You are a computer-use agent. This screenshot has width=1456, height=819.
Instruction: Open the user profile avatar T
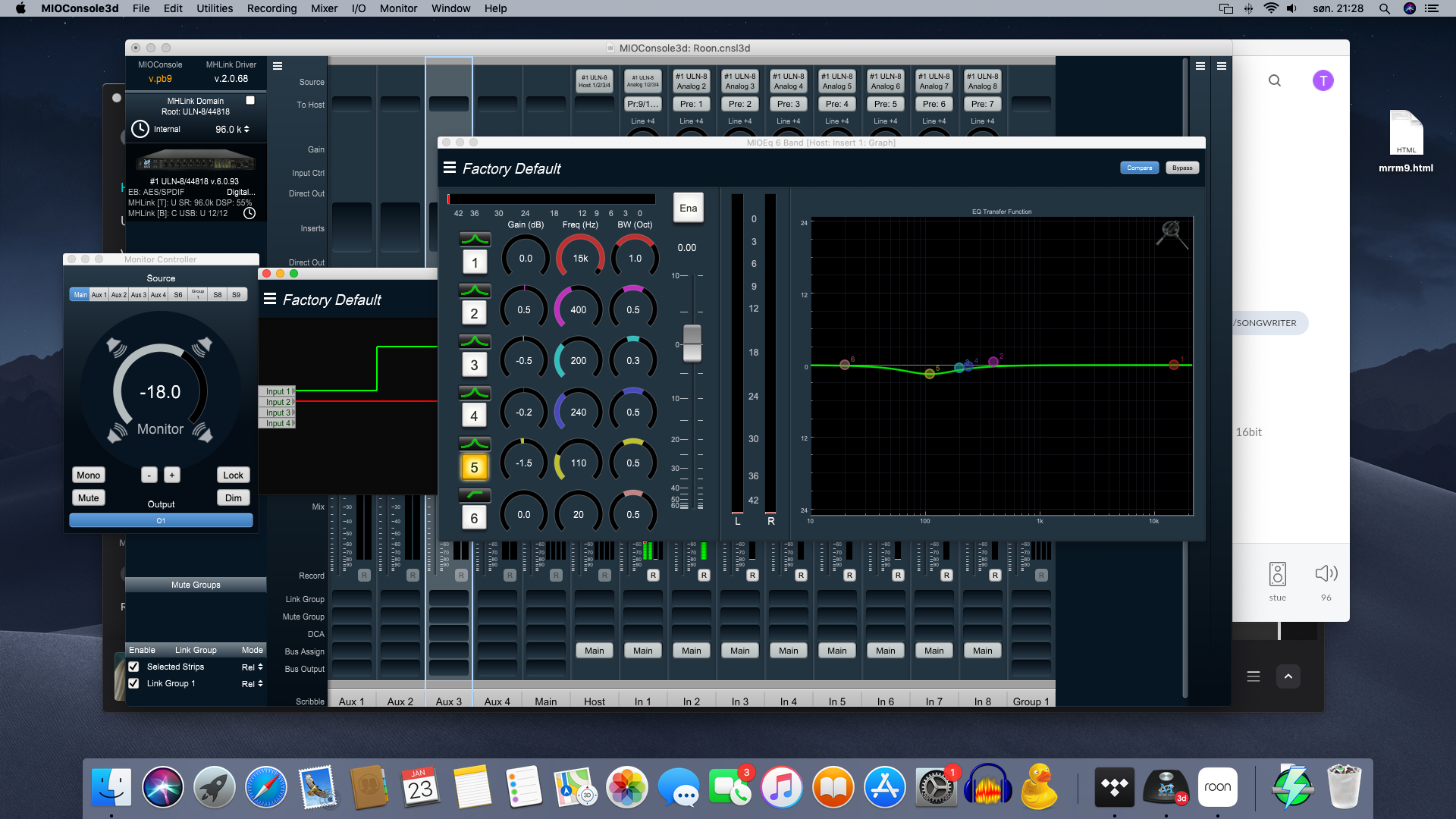tap(1323, 80)
